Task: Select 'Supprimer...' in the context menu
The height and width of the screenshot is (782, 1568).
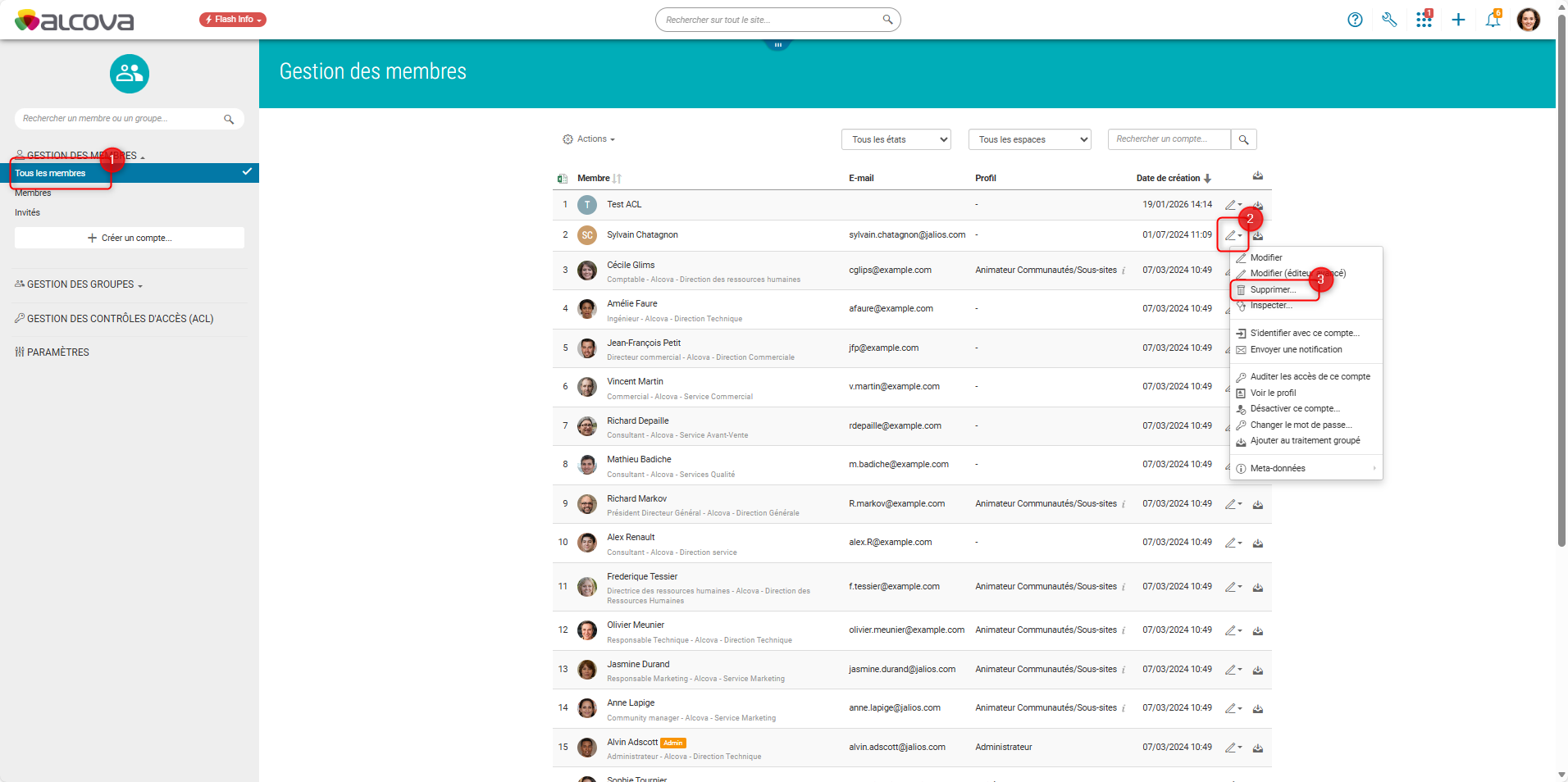Action: coord(1273,290)
